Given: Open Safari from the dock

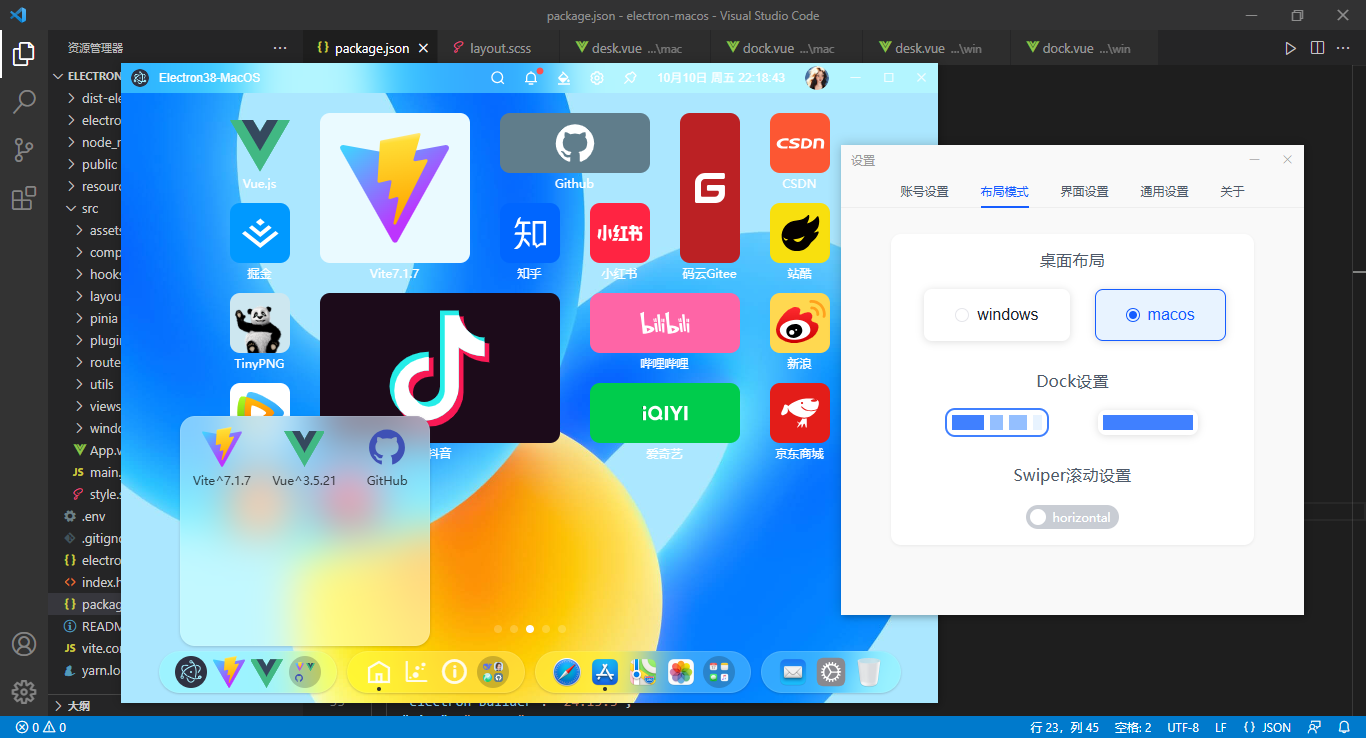Looking at the screenshot, I should click(x=565, y=672).
